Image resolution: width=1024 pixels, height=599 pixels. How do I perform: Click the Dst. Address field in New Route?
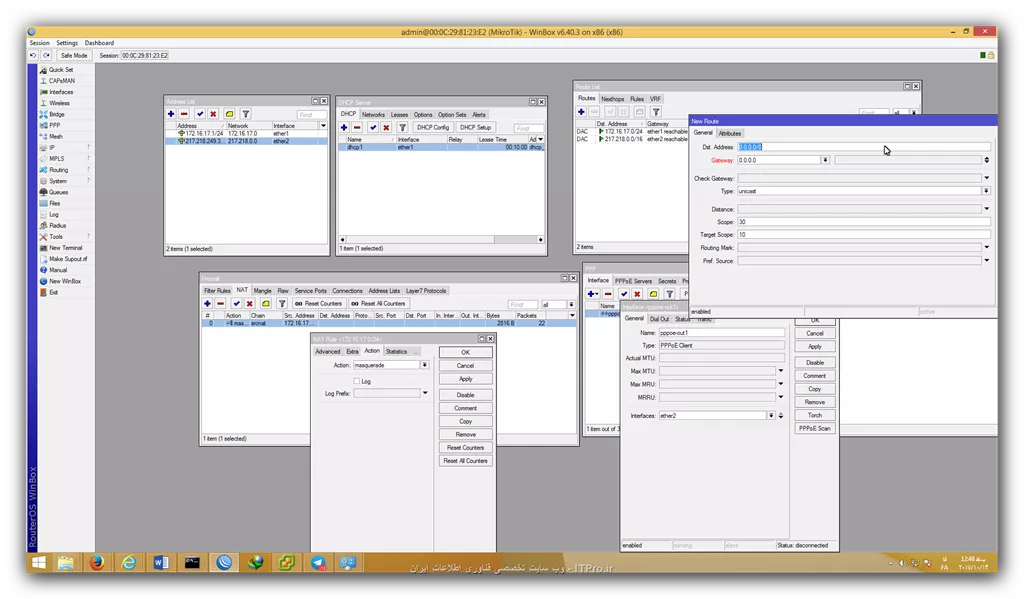tap(864, 147)
